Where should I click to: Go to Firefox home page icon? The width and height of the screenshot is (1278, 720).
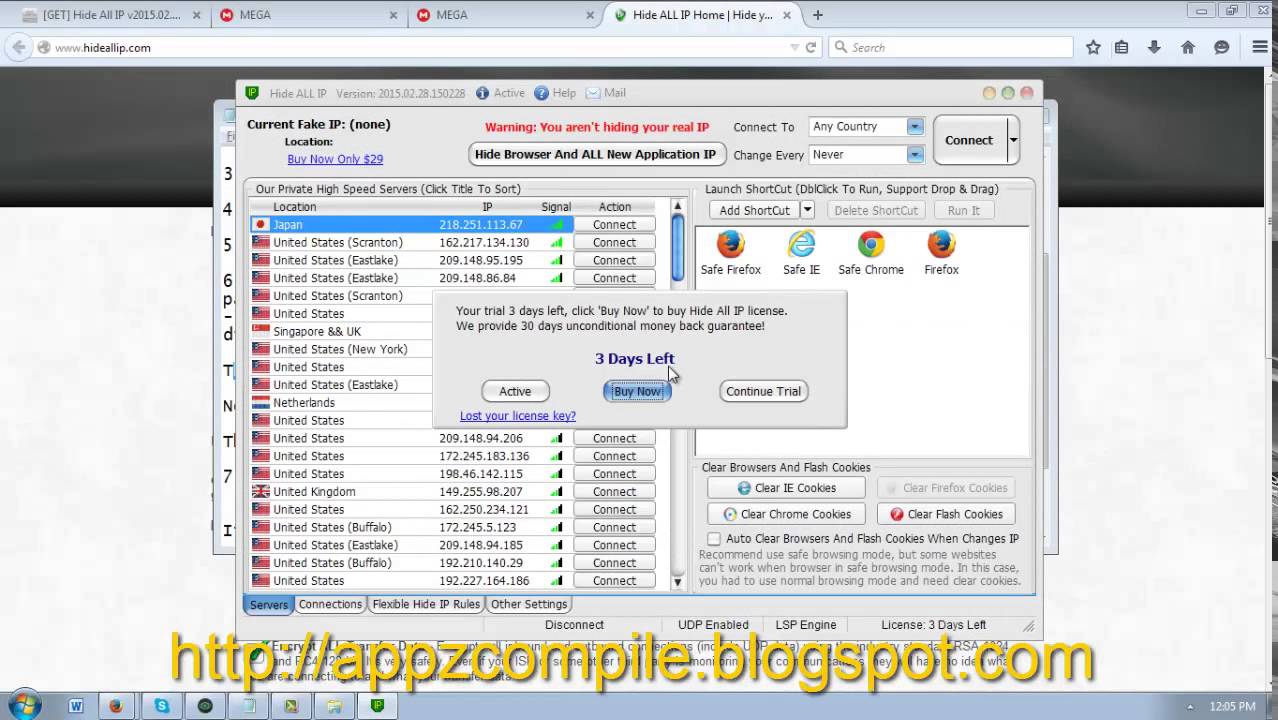(x=1188, y=47)
